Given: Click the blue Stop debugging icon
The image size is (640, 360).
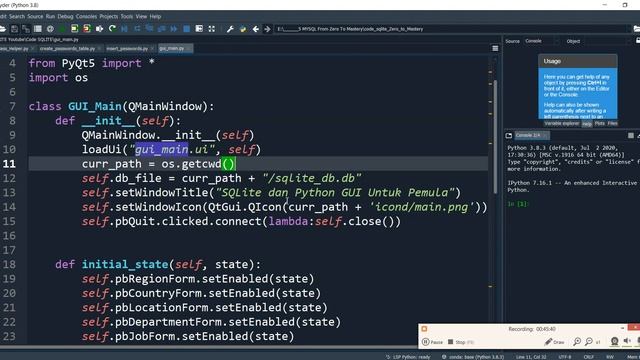Looking at the screenshot, I should [187, 29].
